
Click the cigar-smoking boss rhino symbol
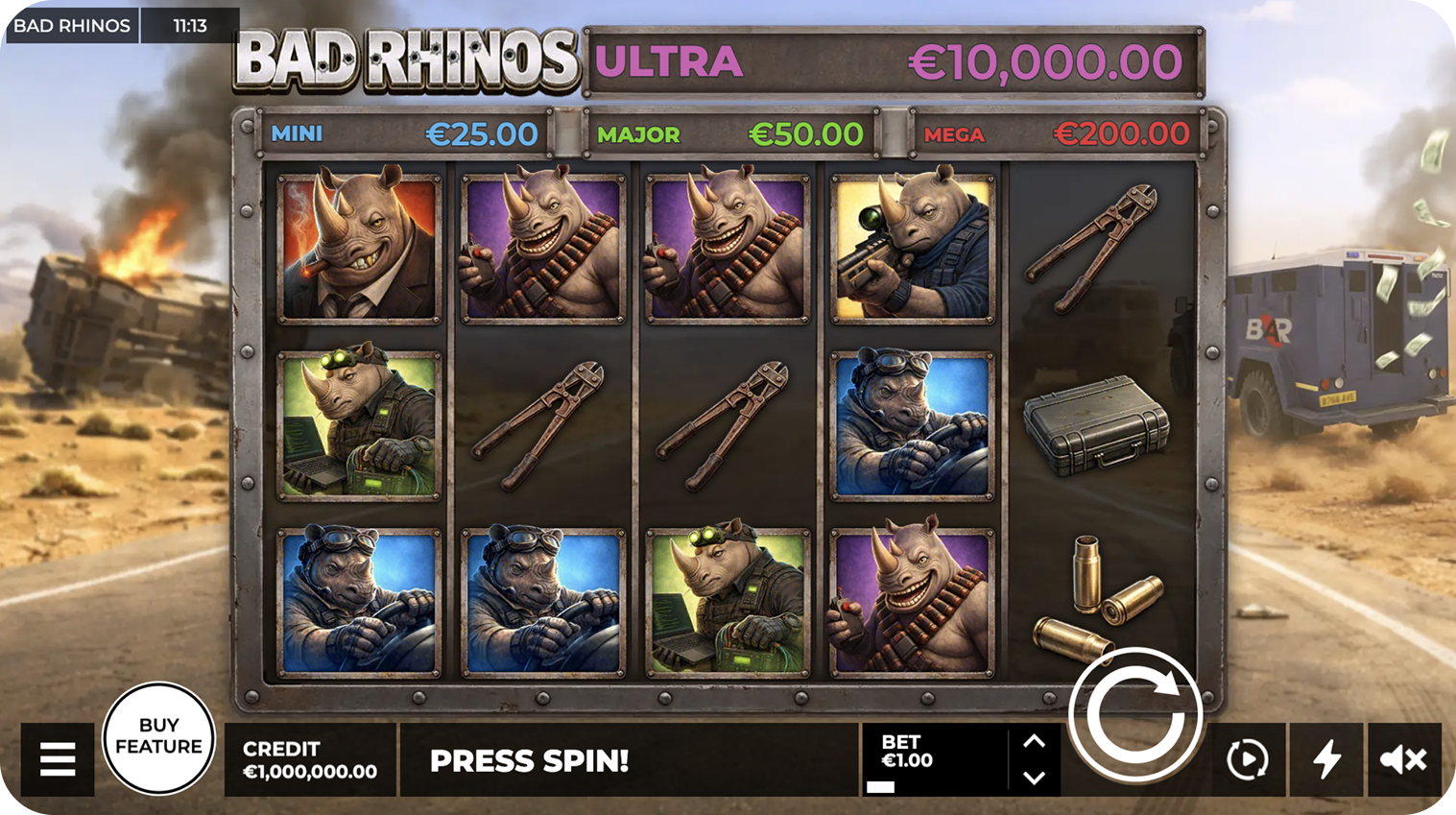359,248
